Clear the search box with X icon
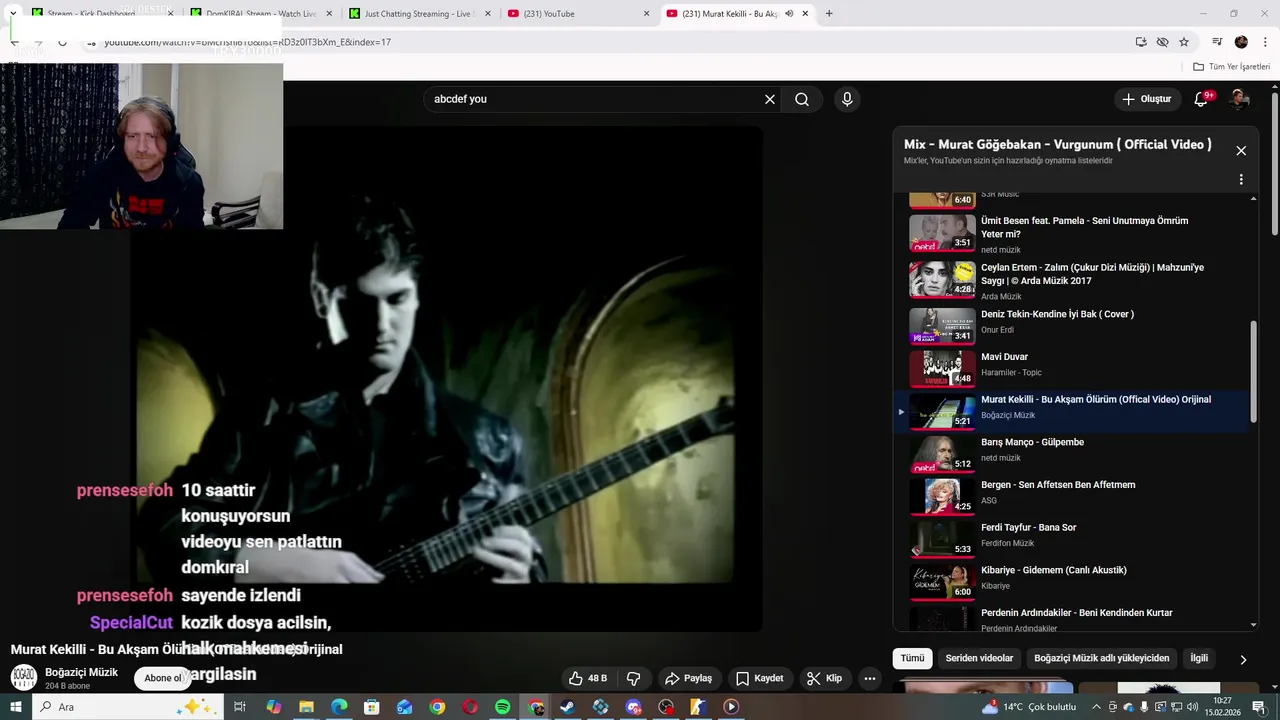 click(770, 99)
